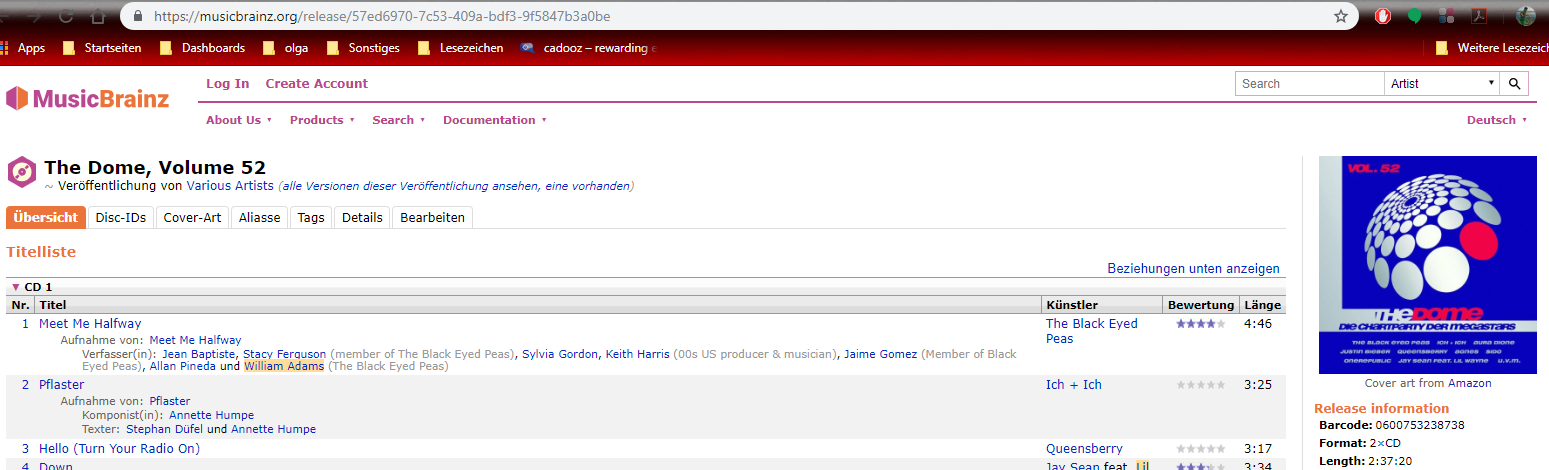Switch to the Bearbeiten tab

tap(432, 217)
